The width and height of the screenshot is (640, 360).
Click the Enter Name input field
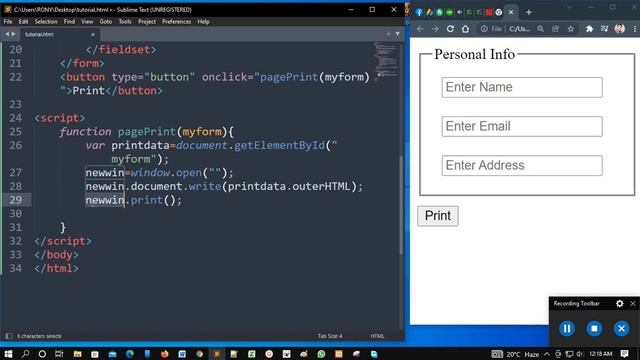pyautogui.click(x=522, y=87)
